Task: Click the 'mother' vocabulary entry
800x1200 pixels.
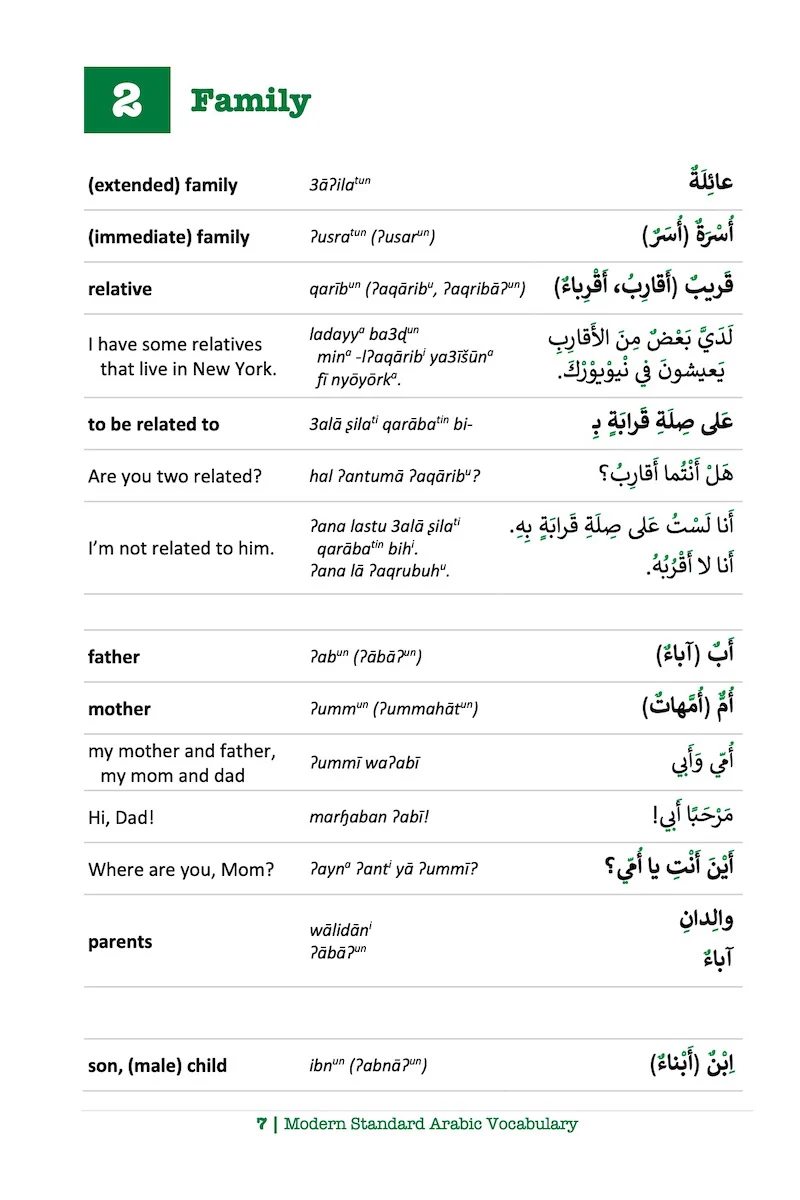Action: [119, 709]
